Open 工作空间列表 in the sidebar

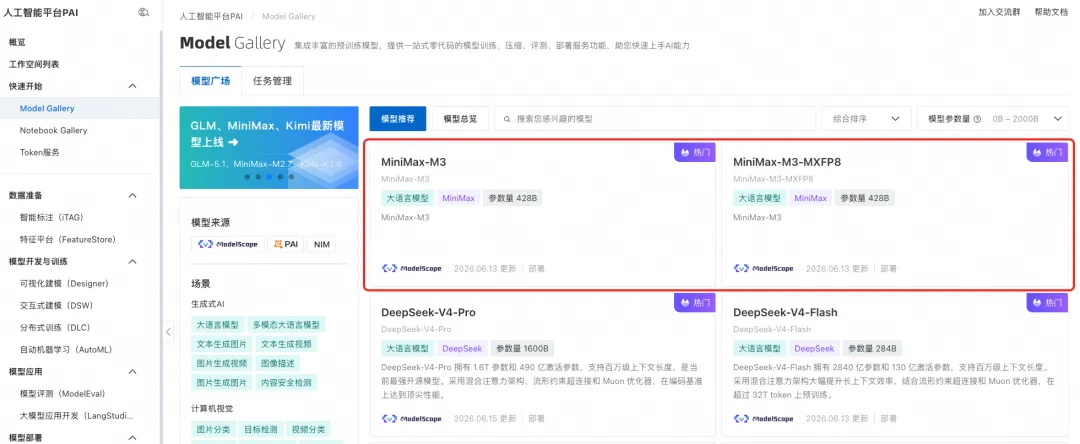coord(34,64)
